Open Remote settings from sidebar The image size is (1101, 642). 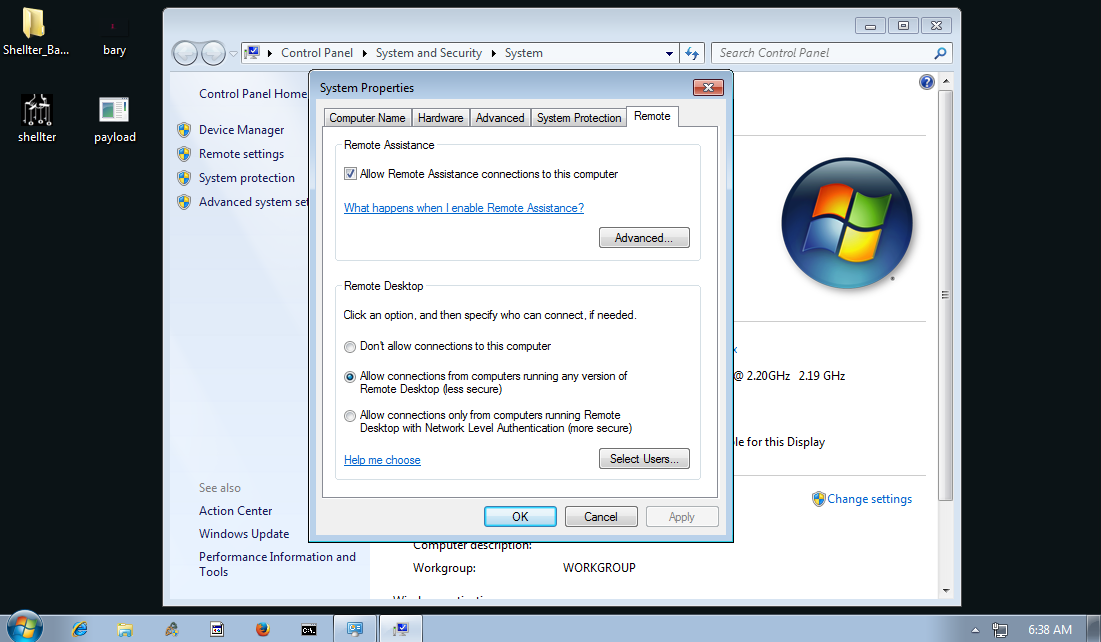(x=242, y=154)
